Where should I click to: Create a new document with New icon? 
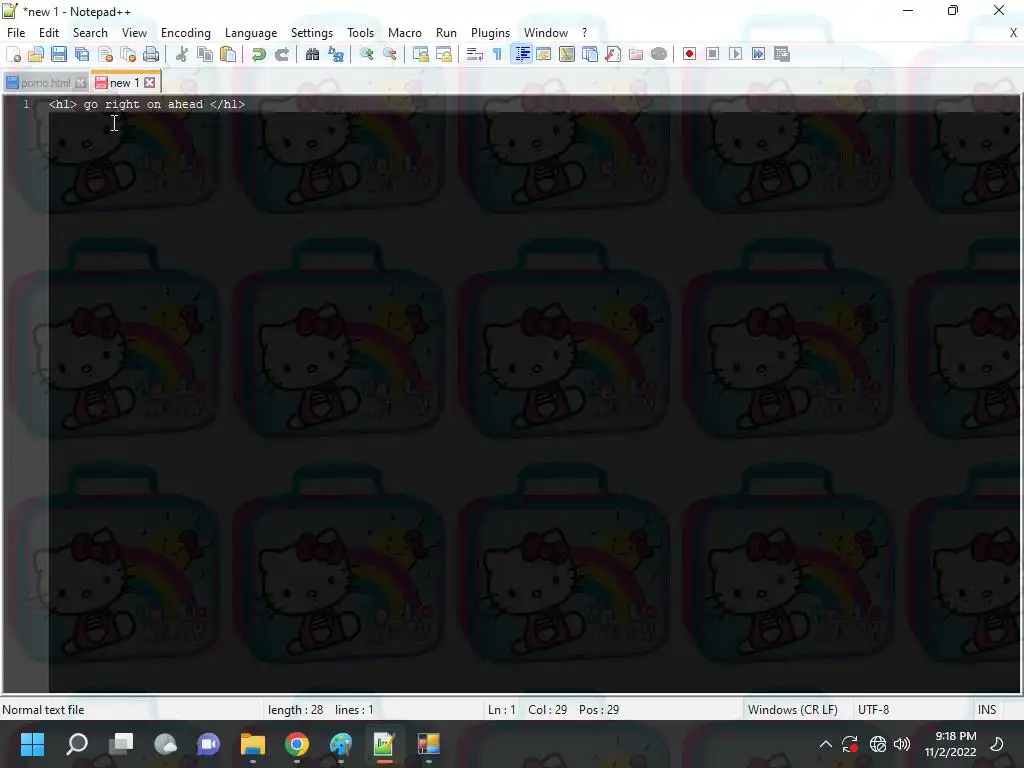click(x=13, y=54)
